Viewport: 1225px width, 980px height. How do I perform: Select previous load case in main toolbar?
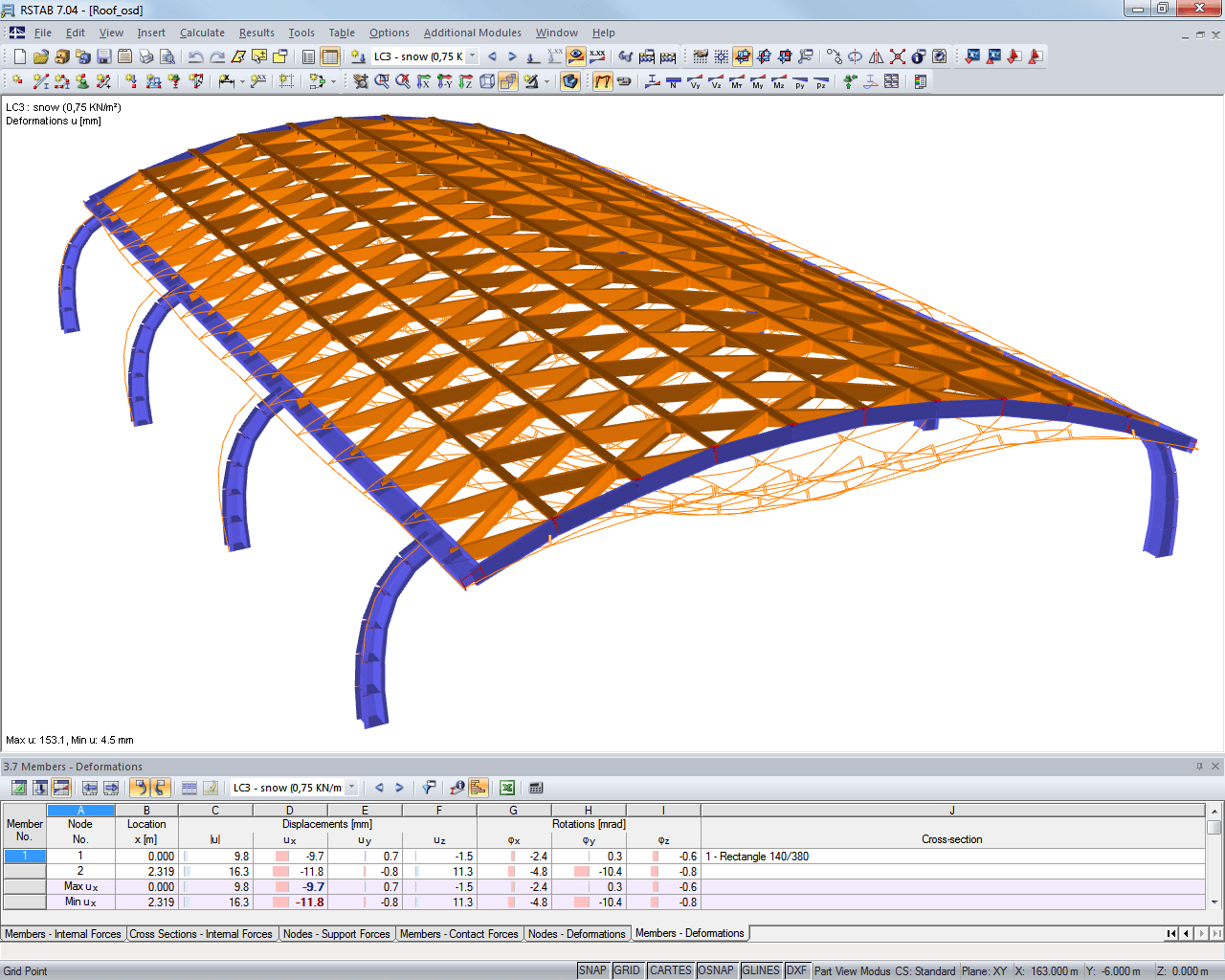pyautogui.click(x=492, y=56)
